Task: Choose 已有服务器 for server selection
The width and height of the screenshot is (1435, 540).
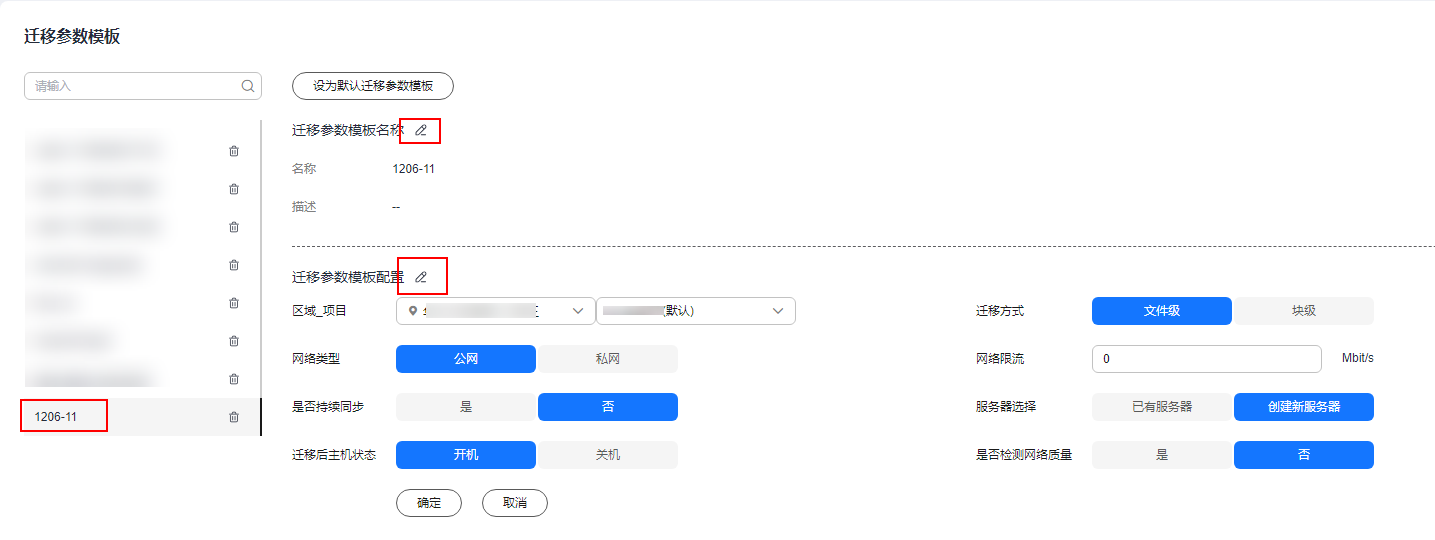Action: [x=1162, y=407]
